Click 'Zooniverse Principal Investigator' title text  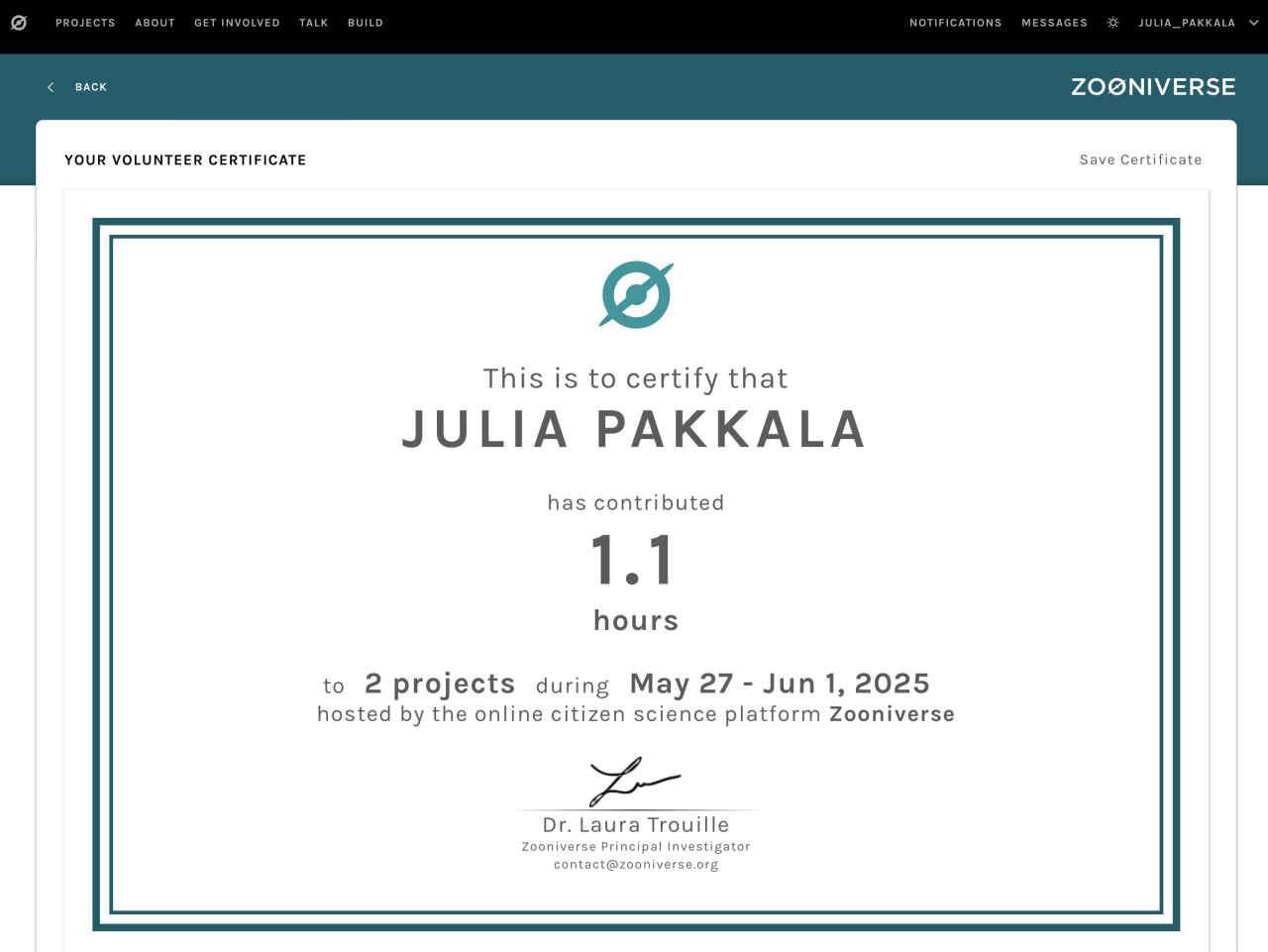point(636,847)
